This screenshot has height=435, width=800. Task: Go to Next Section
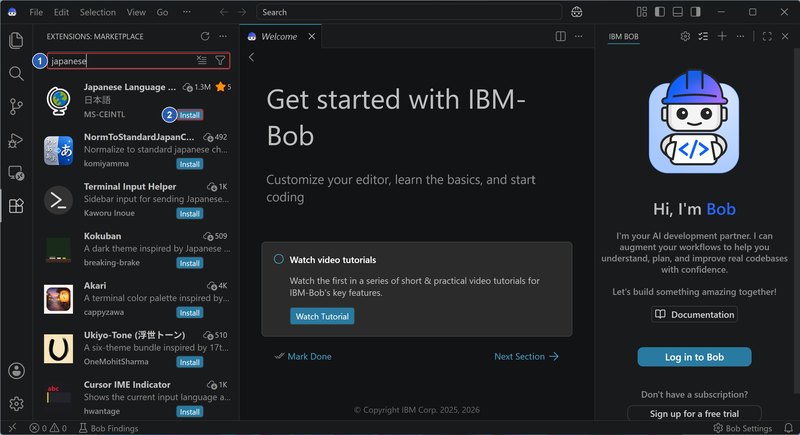pyautogui.click(x=527, y=356)
